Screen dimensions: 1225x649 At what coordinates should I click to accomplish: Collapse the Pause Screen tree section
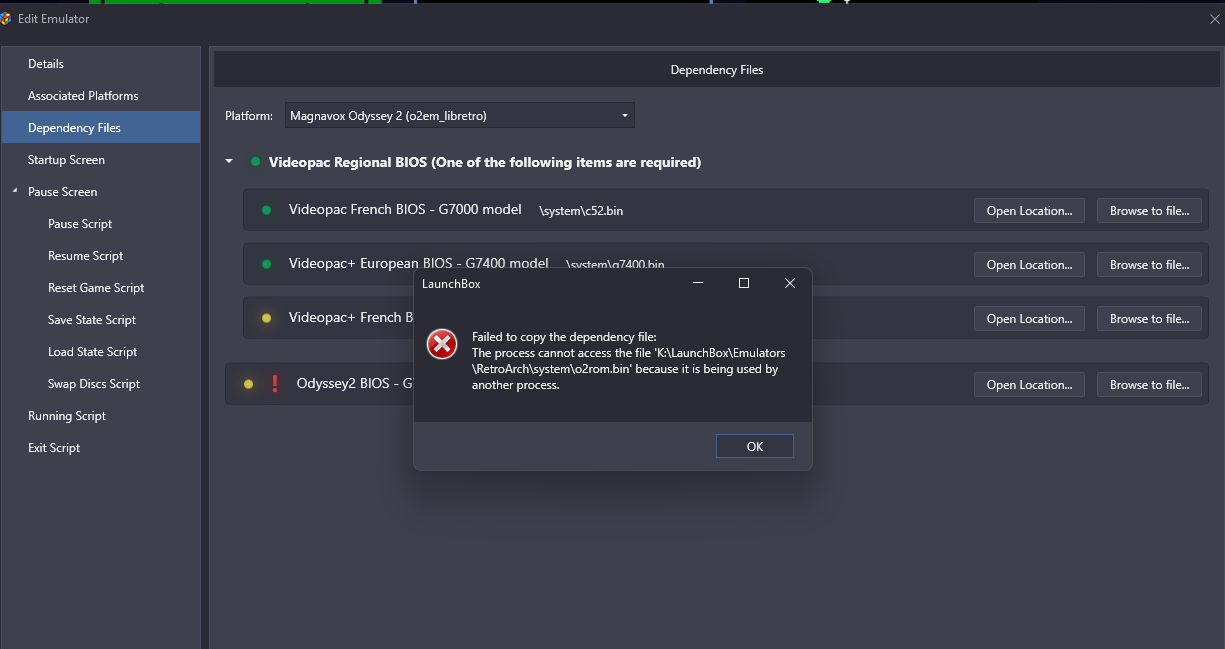(15, 191)
